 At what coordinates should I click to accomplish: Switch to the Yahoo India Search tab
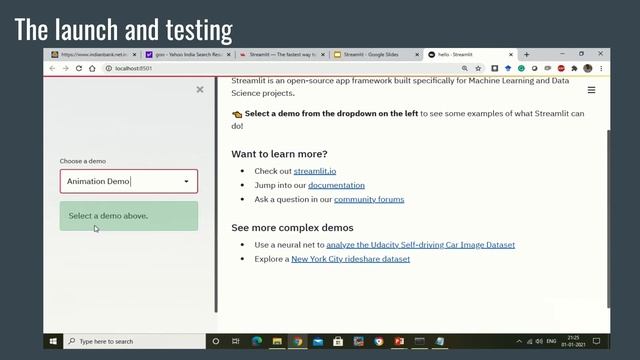coord(189,54)
